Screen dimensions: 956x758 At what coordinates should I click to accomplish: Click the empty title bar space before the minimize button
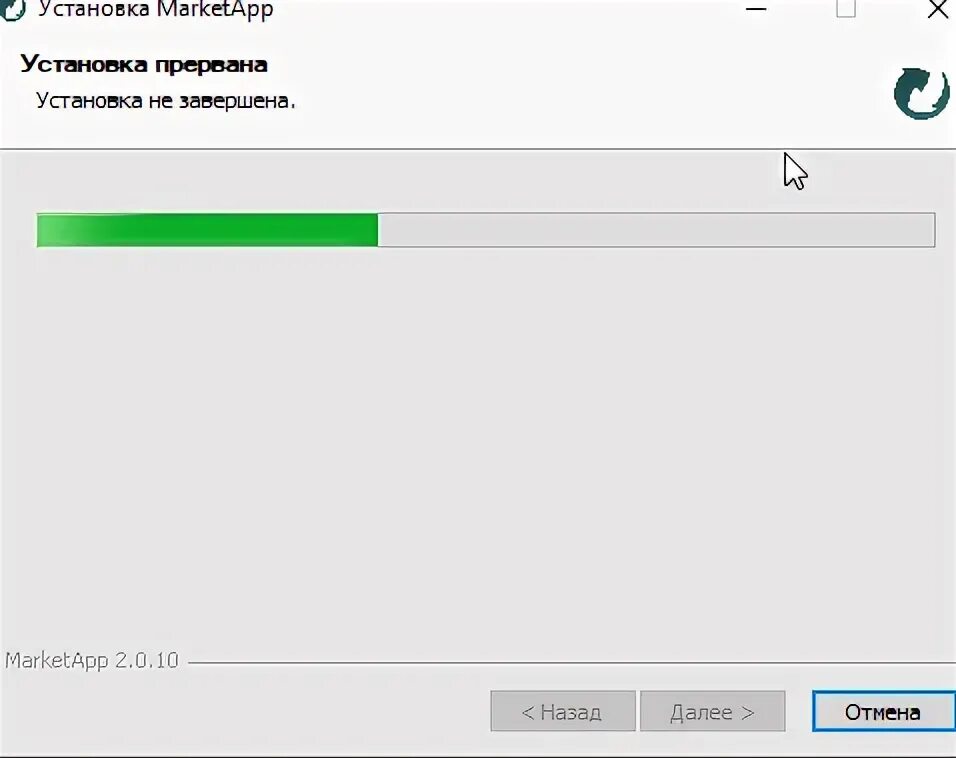(x=506, y=9)
